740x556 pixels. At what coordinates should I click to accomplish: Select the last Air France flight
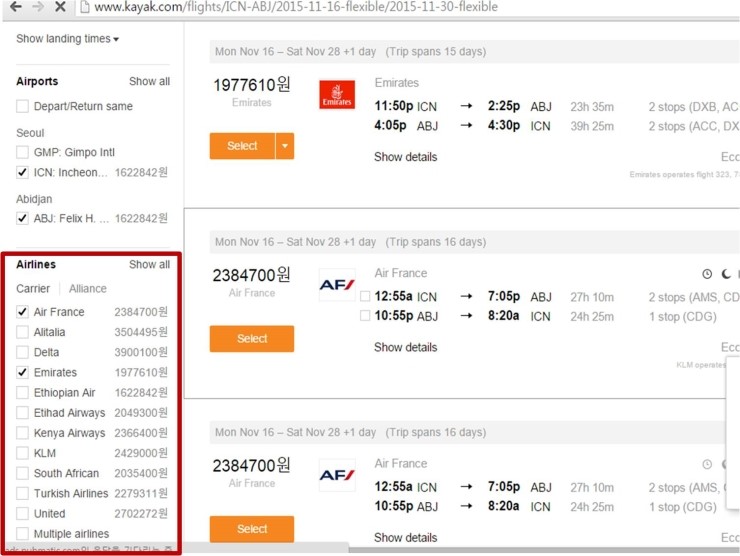click(252, 529)
